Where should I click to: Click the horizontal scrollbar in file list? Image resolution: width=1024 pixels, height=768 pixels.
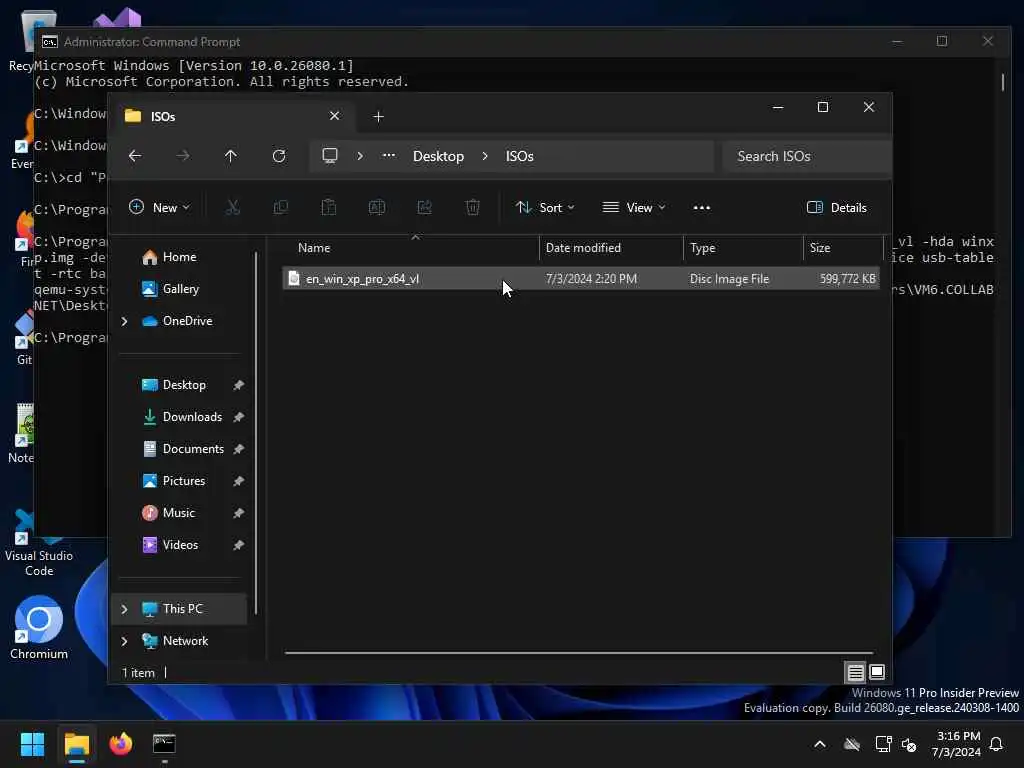pyautogui.click(x=579, y=652)
